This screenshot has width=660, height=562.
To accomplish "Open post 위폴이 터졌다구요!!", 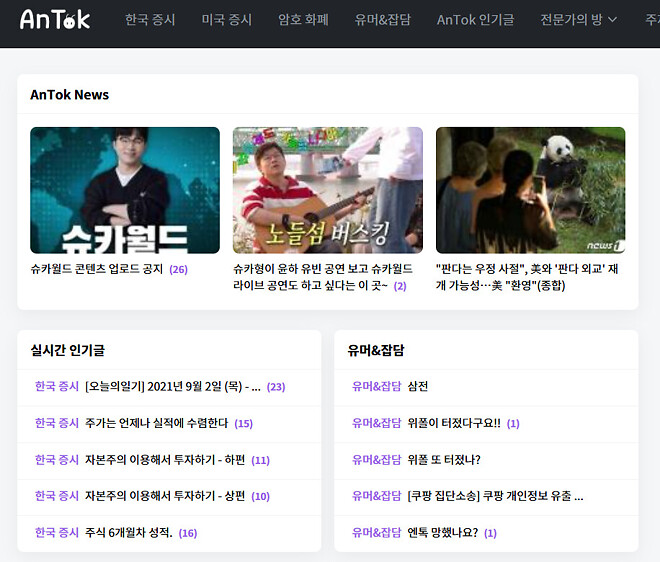I will (454, 423).
